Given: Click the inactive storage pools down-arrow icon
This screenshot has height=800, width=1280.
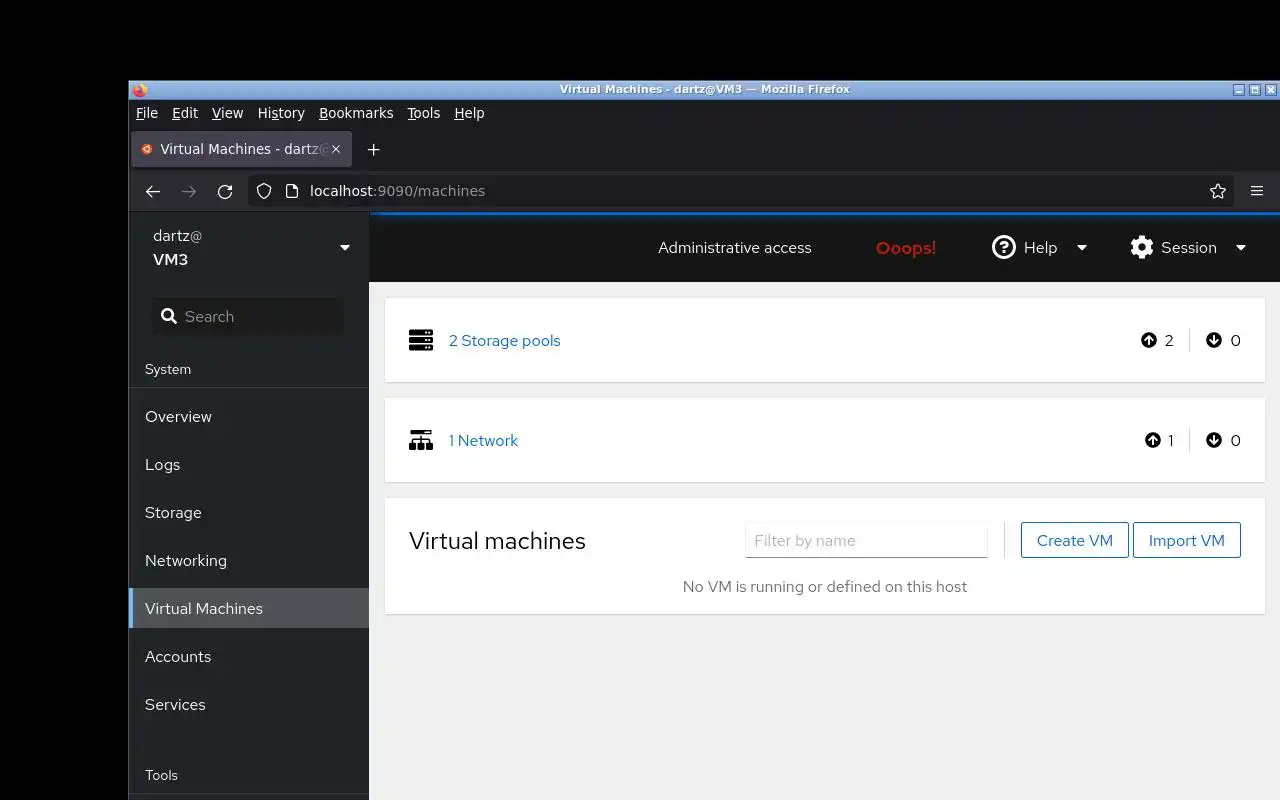Looking at the screenshot, I should (1214, 340).
